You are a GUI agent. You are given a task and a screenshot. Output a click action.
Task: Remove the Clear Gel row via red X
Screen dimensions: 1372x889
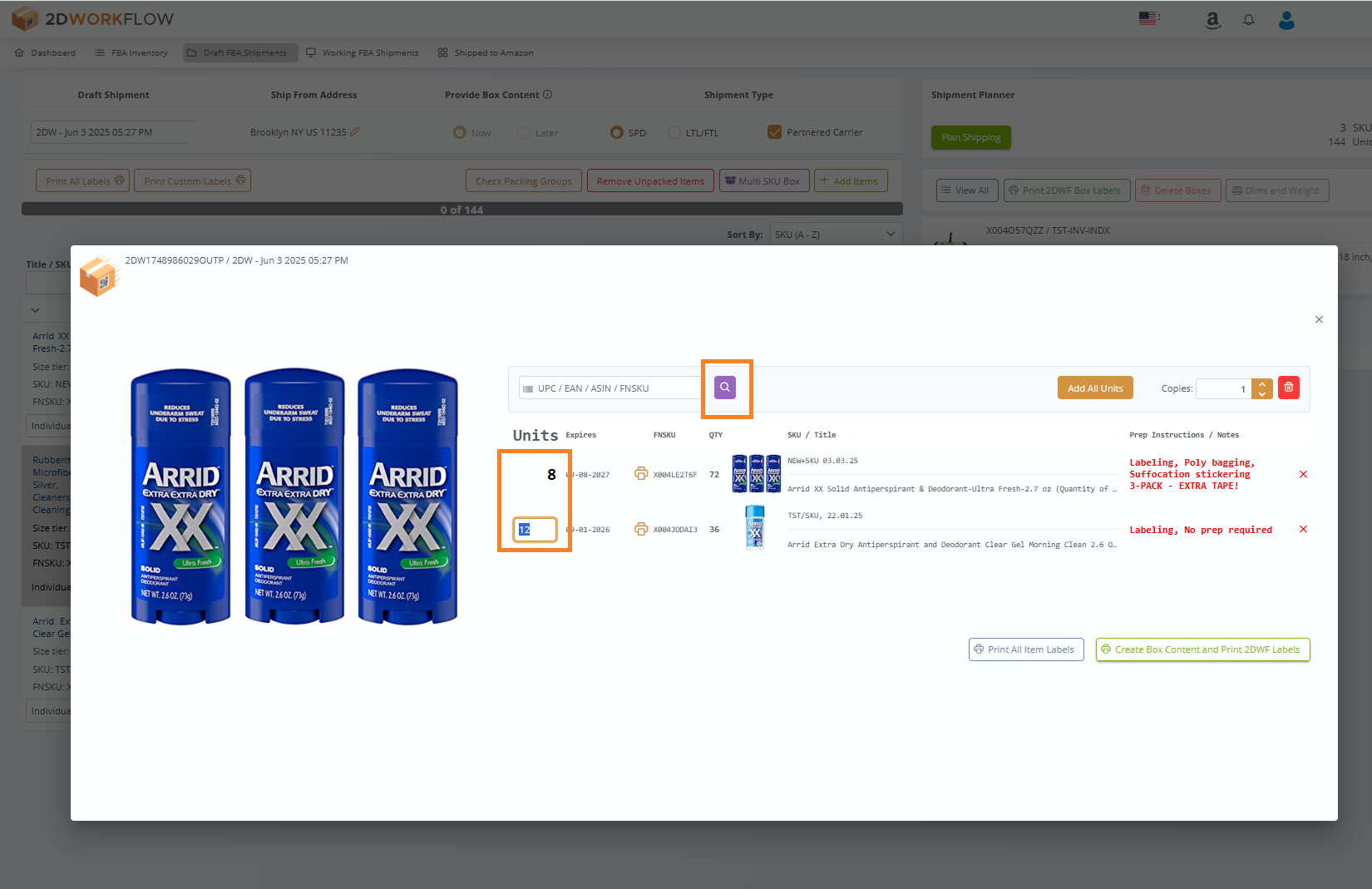(1303, 529)
